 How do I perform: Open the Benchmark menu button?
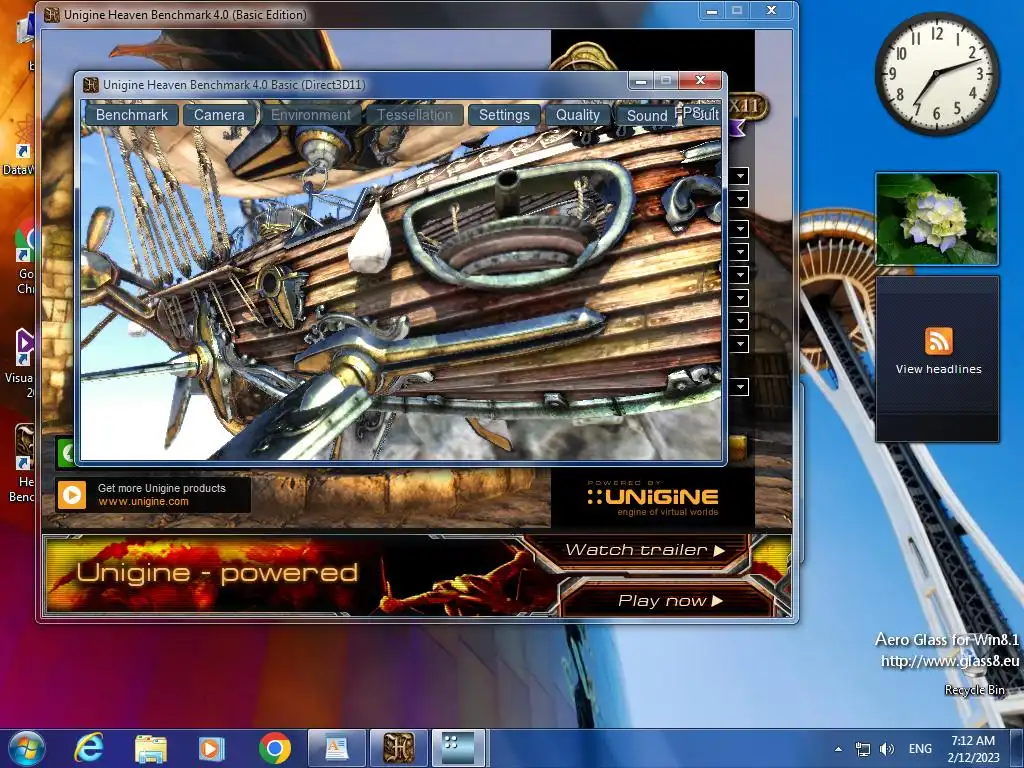[x=131, y=115]
